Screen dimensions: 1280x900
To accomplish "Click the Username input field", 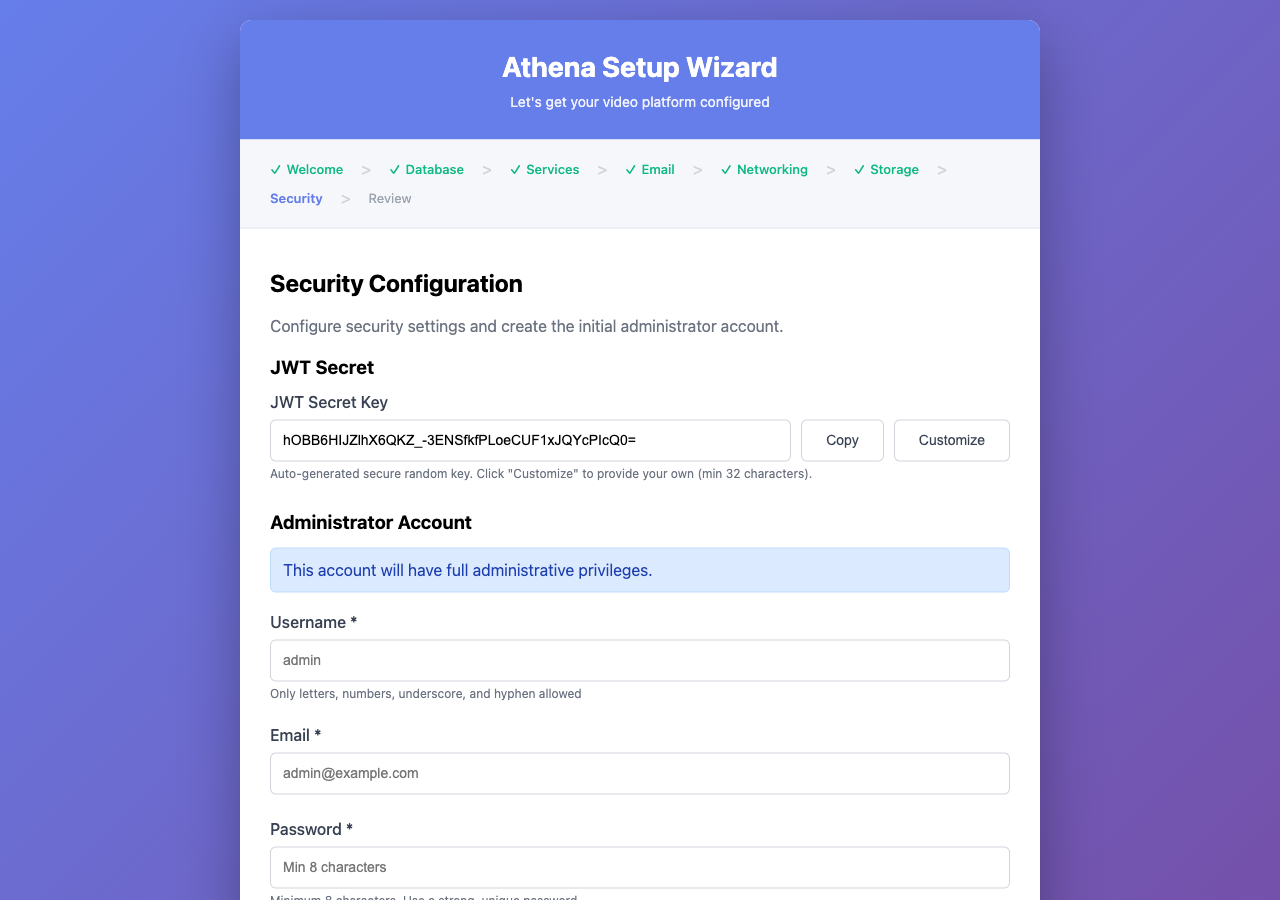I will pos(640,660).
